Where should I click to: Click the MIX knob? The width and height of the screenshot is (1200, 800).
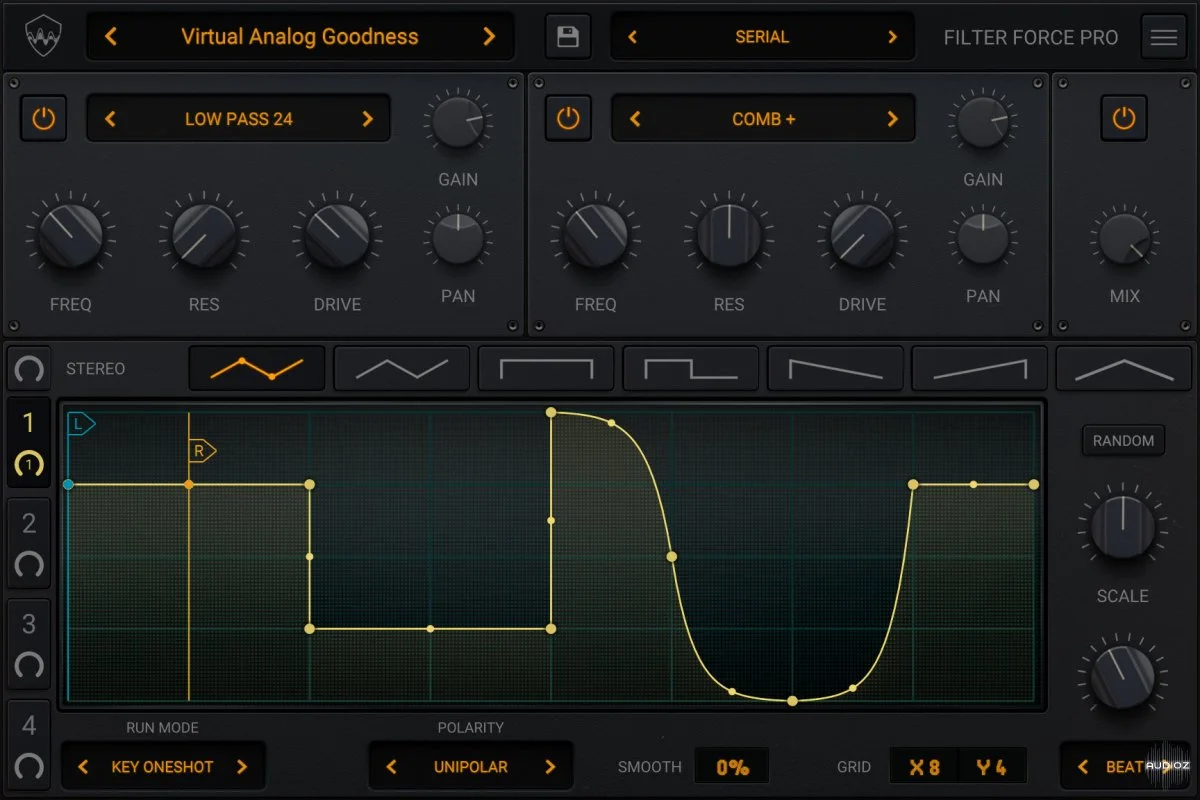[1124, 239]
